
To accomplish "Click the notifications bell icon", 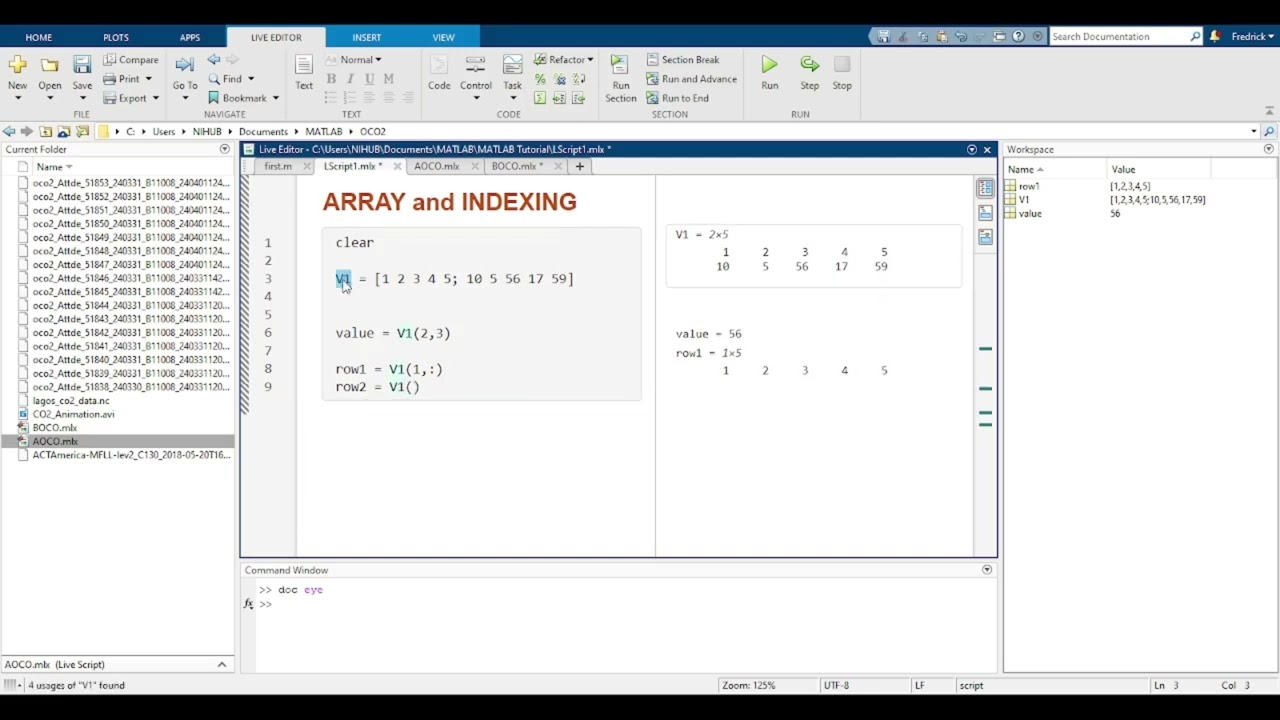I will (x=1215, y=36).
